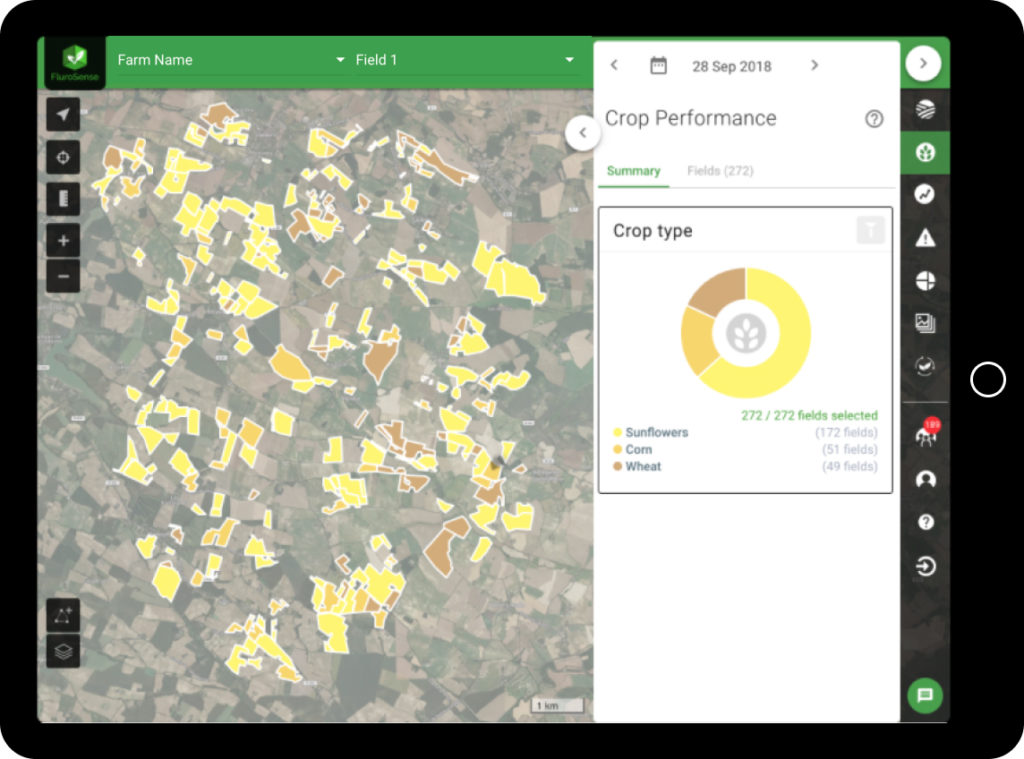Open the zoning quadrant circle icon

[925, 281]
